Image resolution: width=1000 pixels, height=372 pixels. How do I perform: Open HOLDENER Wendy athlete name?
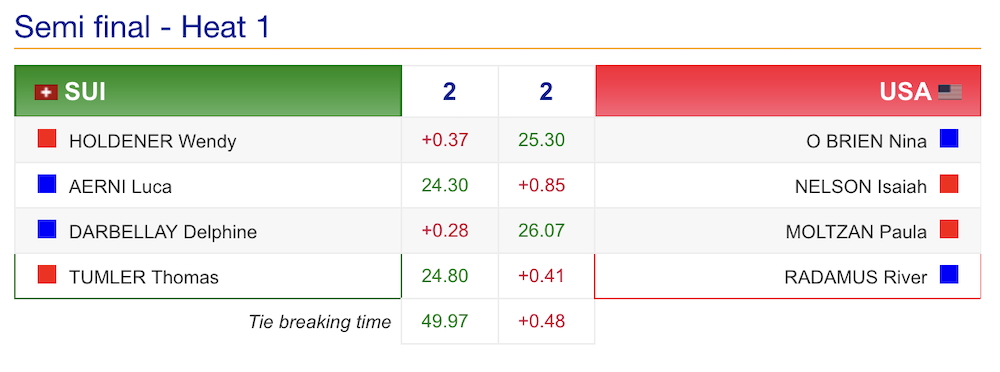[152, 140]
